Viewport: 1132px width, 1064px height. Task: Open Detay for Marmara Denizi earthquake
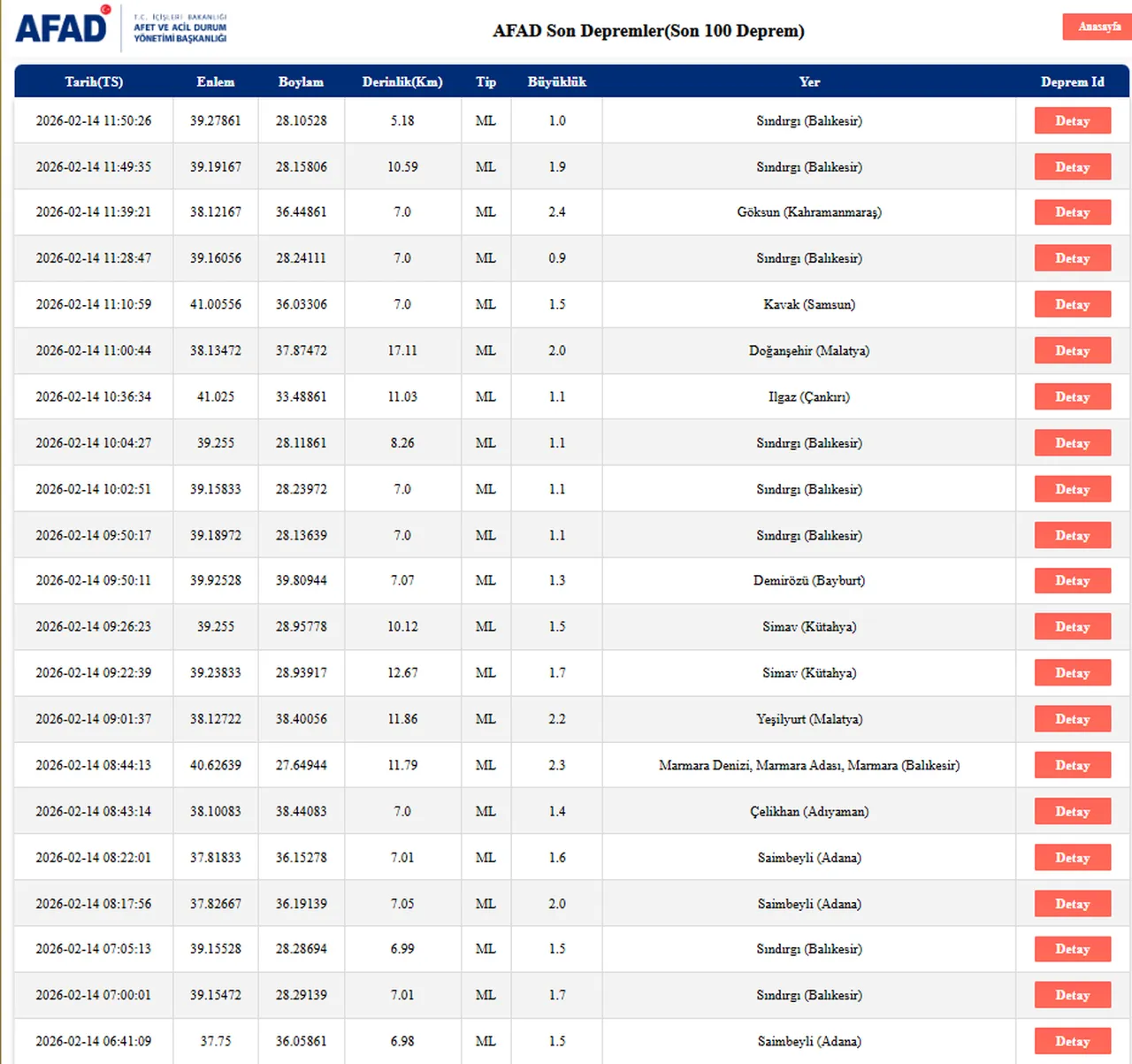click(x=1072, y=765)
